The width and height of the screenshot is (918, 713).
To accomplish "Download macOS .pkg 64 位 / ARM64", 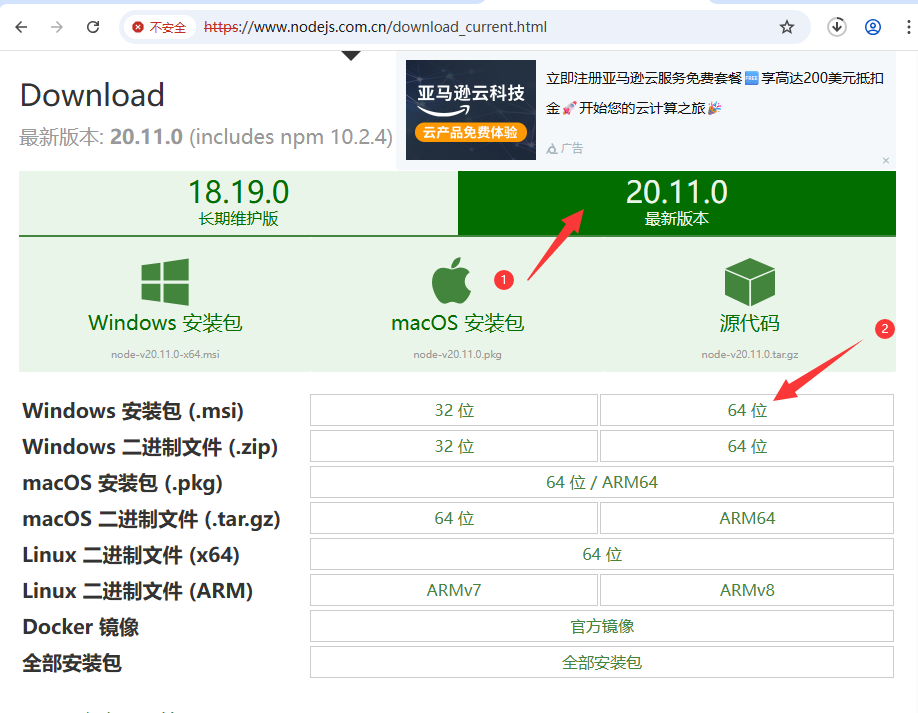I will click(x=602, y=482).
